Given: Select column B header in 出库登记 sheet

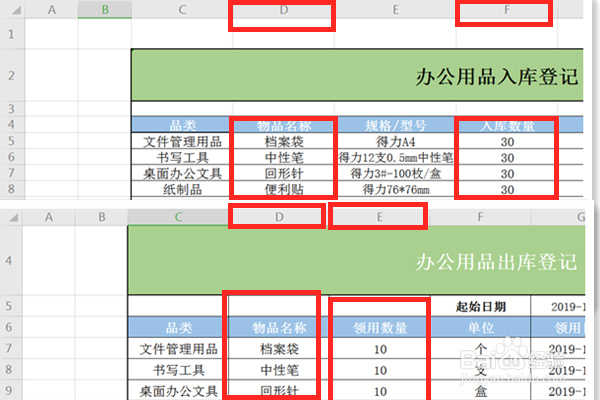Looking at the screenshot, I should pos(101,217).
